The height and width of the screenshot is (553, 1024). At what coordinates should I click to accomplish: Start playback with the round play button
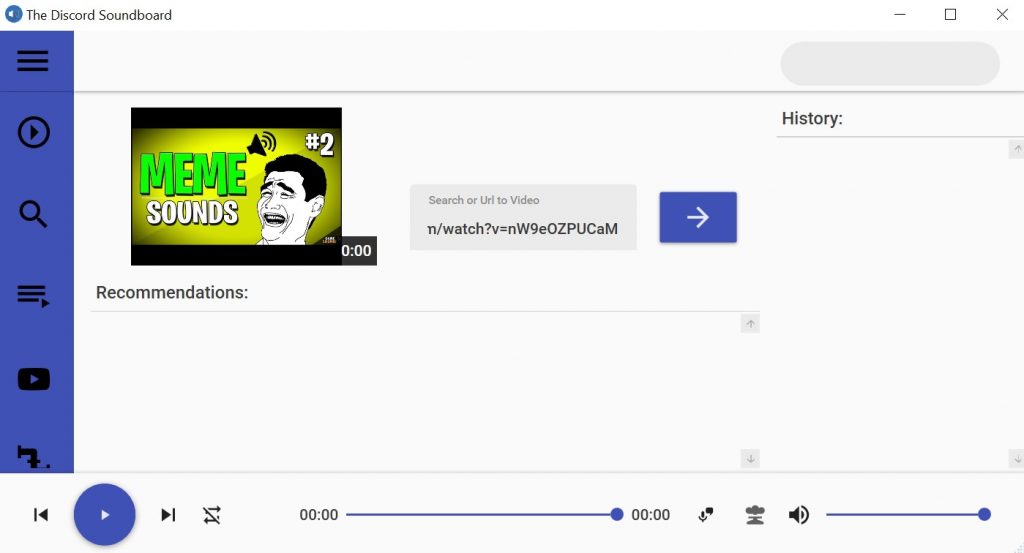(104, 514)
